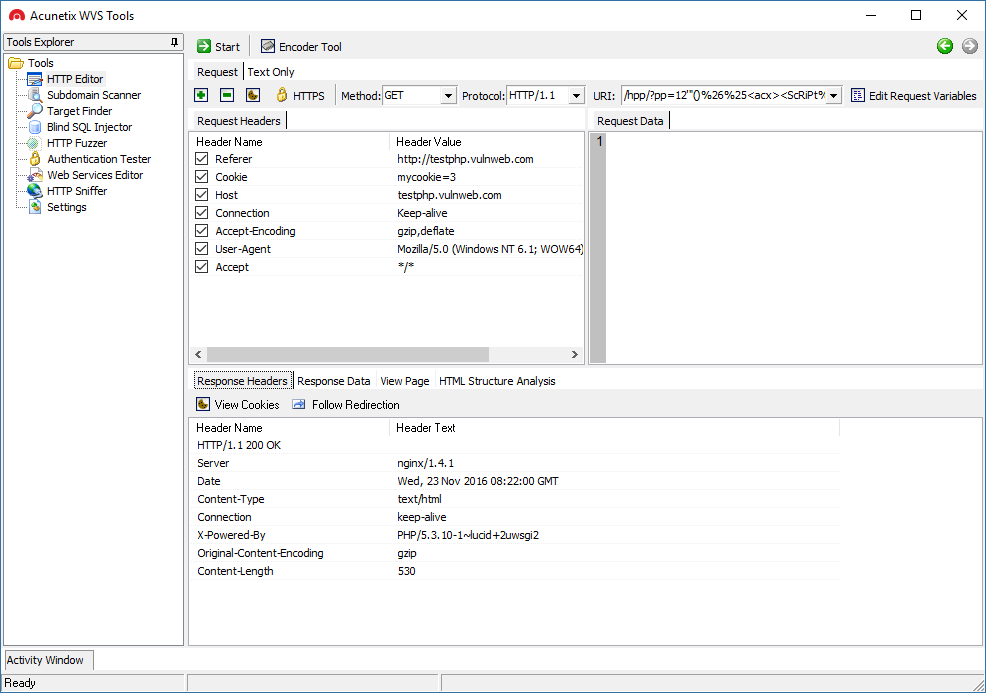Uncheck the Cookie header checkbox

click(201, 177)
